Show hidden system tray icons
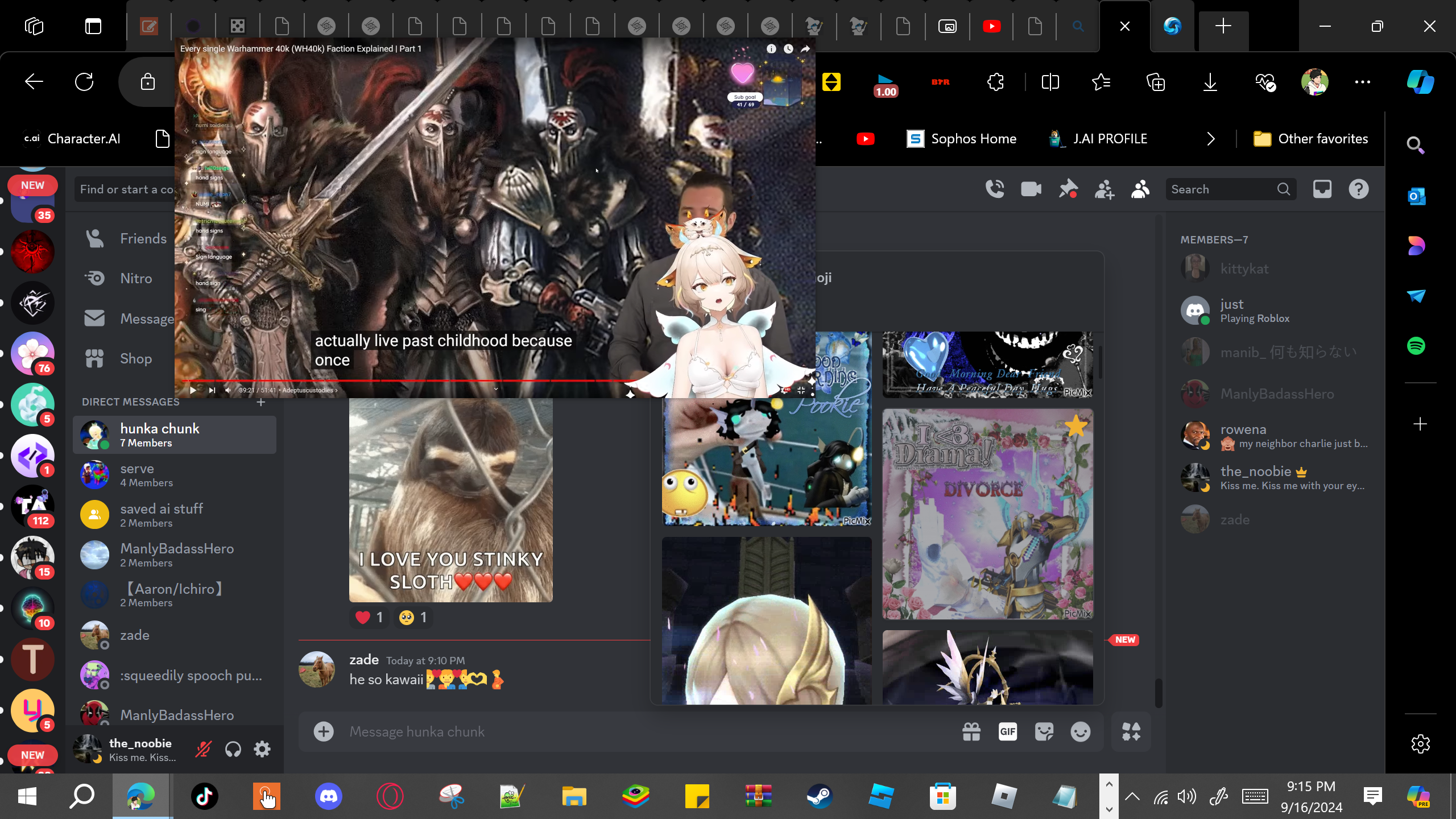Image resolution: width=1456 pixels, height=819 pixels. tap(1132, 796)
